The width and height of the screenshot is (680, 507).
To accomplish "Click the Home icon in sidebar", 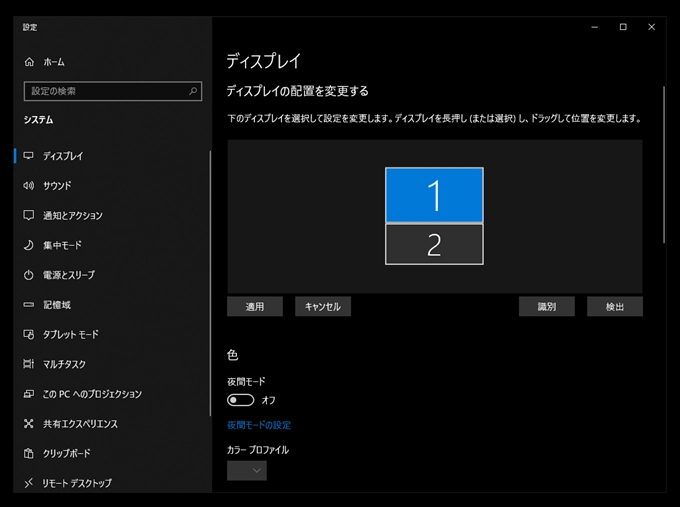I will (29, 62).
